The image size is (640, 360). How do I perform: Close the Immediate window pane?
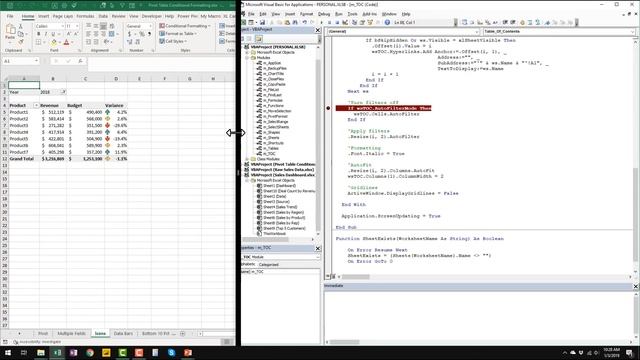click(x=636, y=286)
